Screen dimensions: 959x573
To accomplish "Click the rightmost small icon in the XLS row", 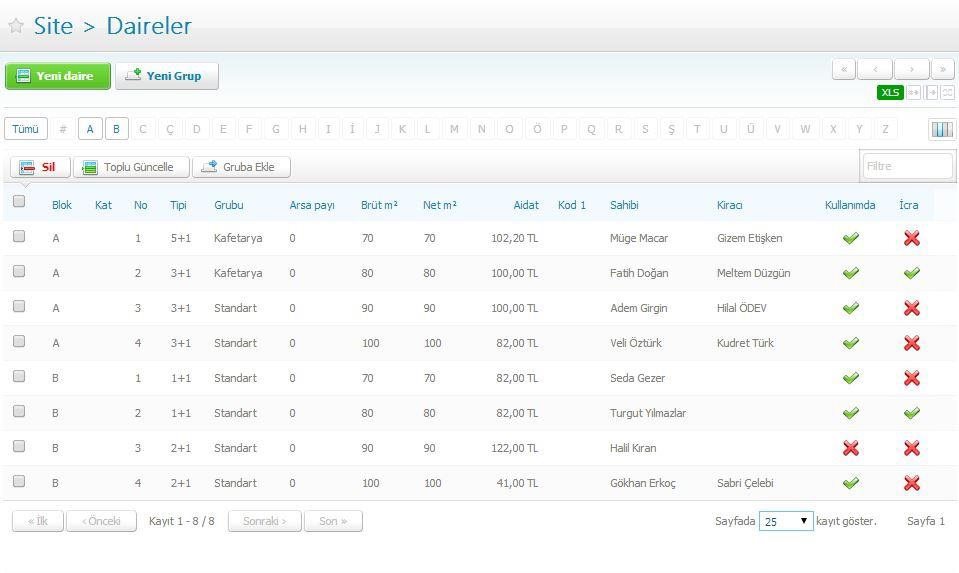I will pyautogui.click(x=947, y=92).
